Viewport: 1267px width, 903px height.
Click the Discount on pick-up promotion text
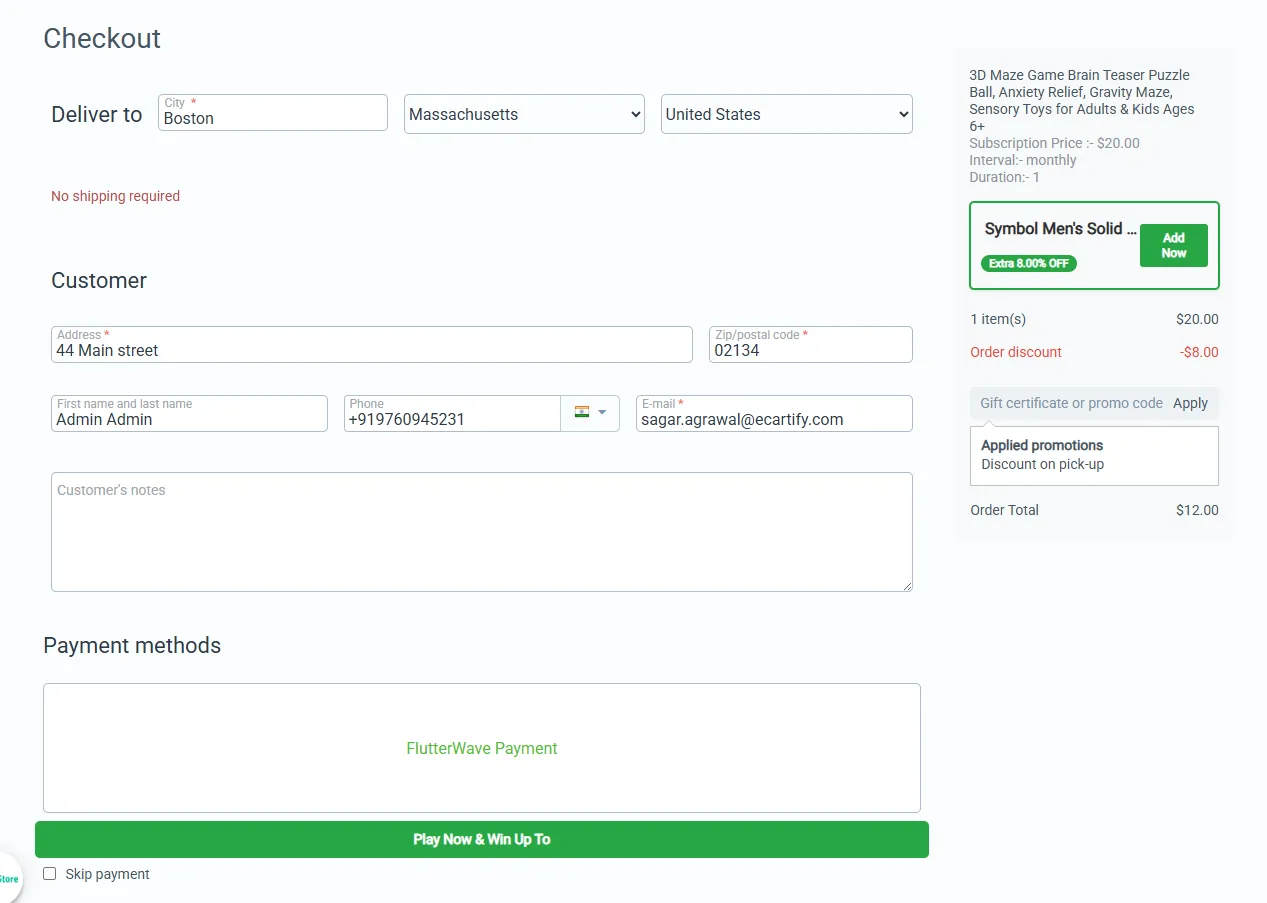1042,464
